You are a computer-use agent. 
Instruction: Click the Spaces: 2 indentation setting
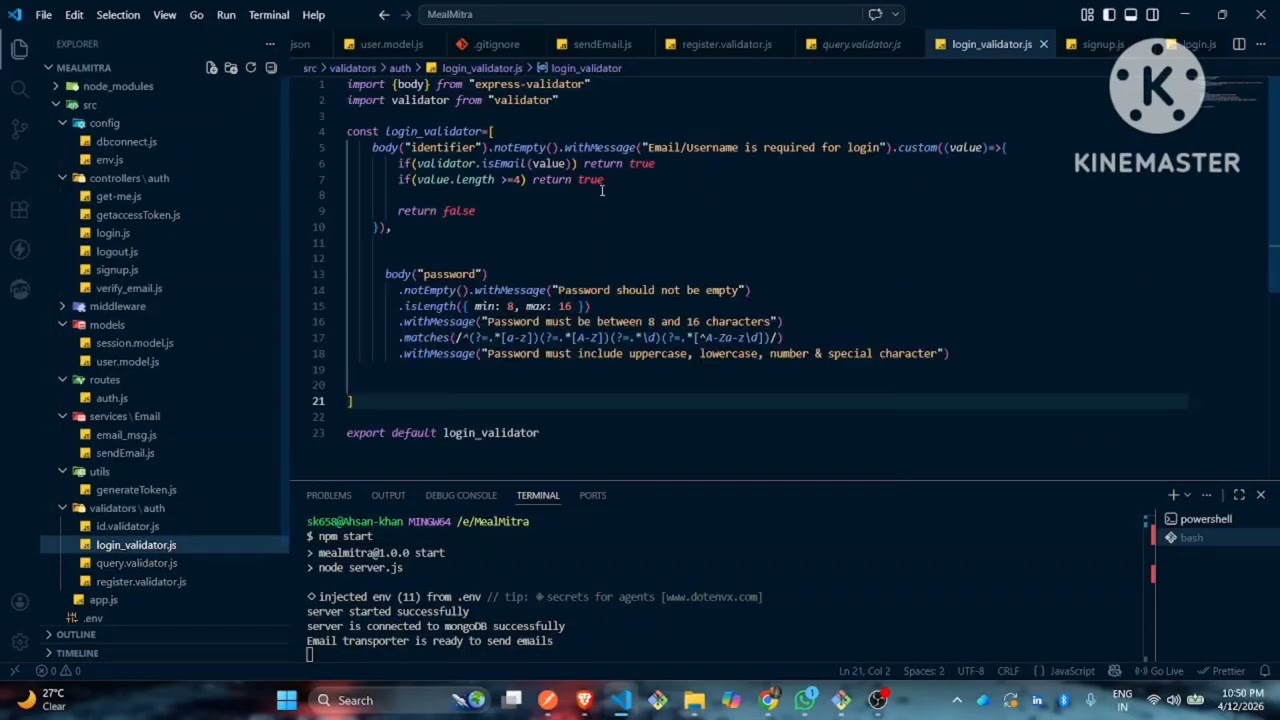(x=923, y=671)
